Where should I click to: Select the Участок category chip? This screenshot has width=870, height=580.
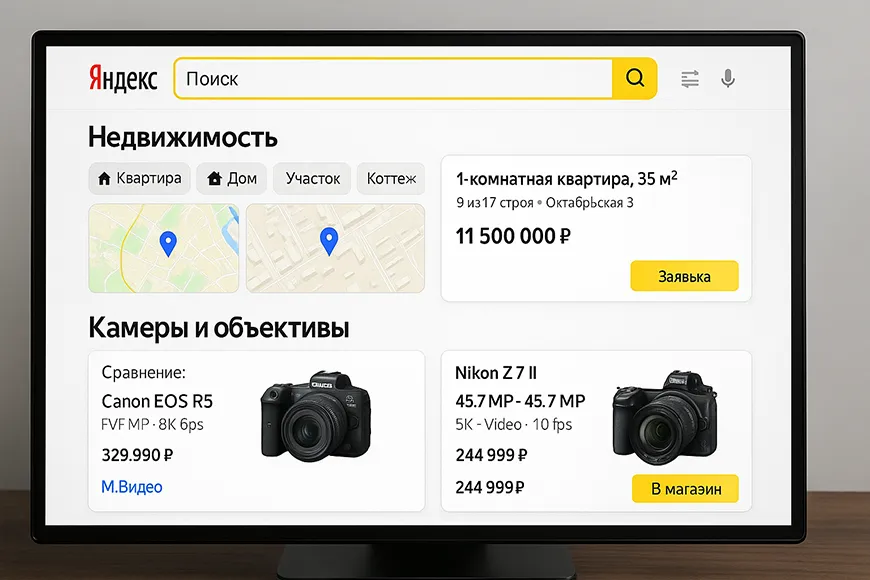[x=312, y=178]
